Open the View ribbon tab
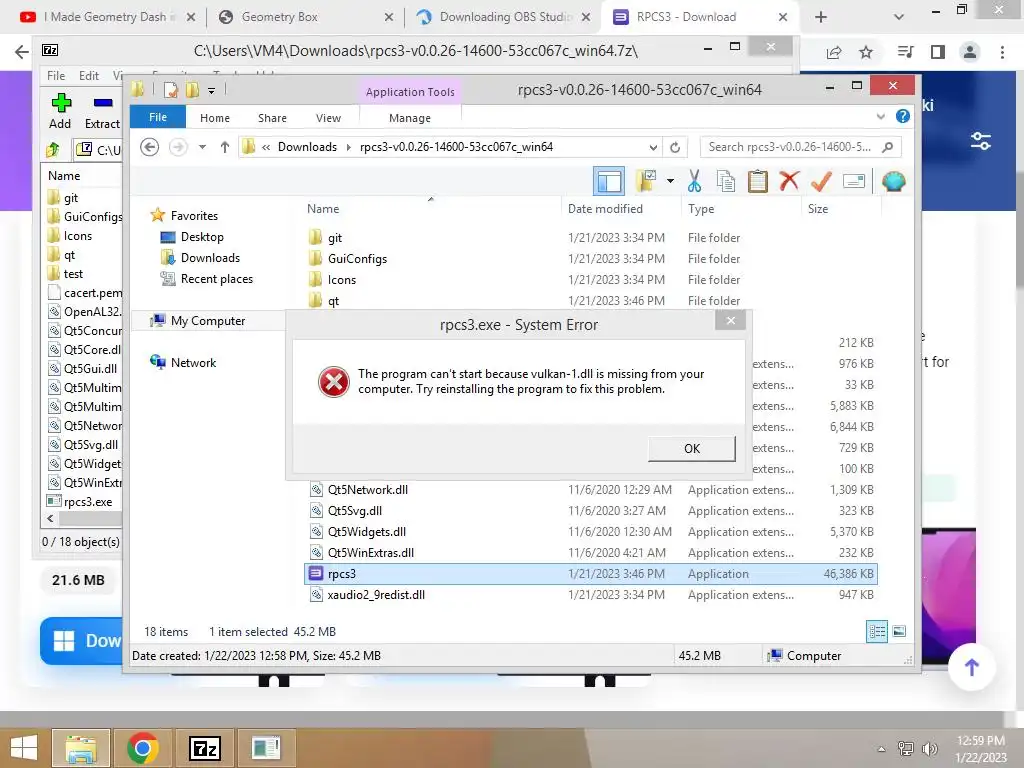Image resolution: width=1024 pixels, height=768 pixels. tap(328, 118)
